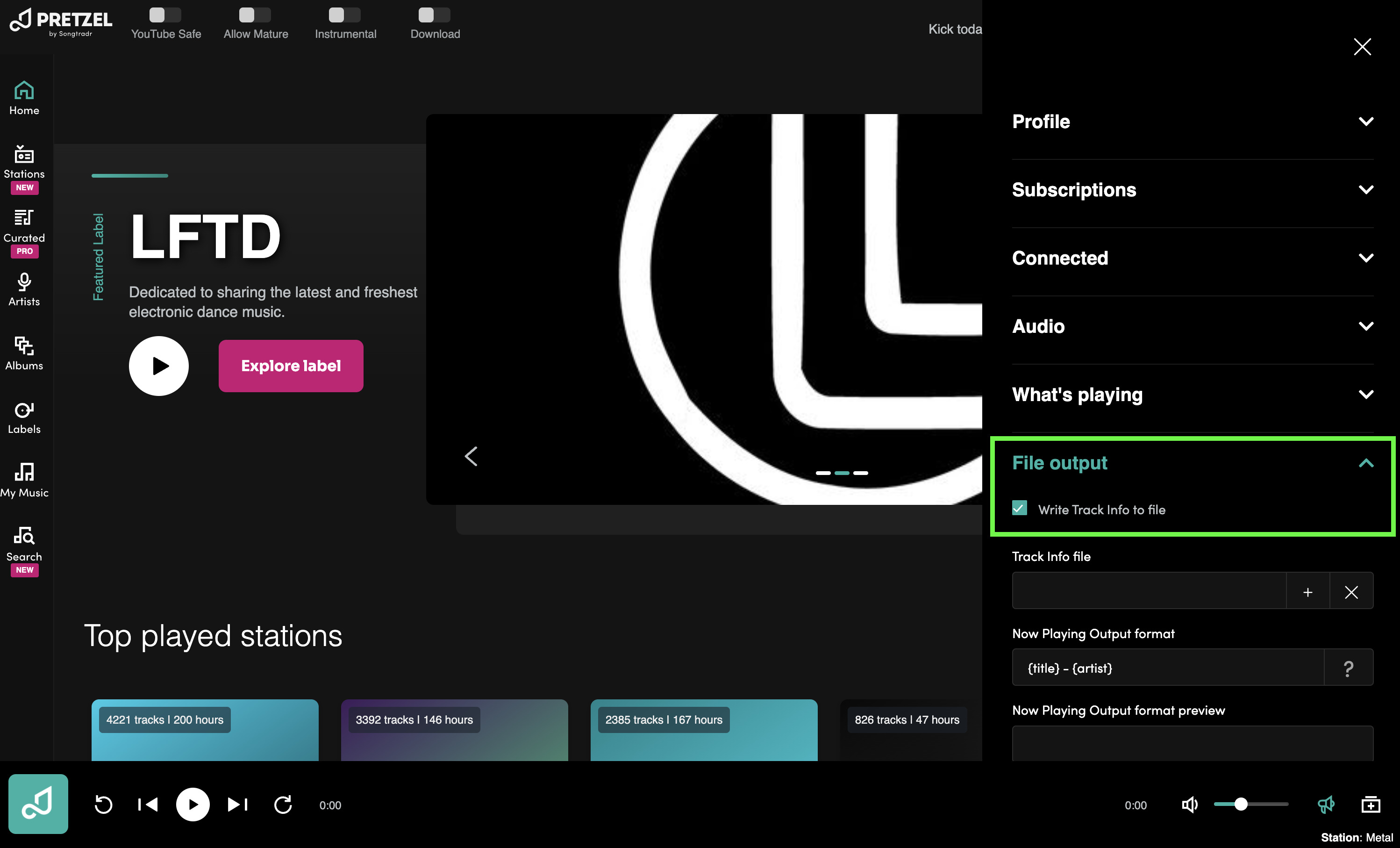Open output format help question mark
The width and height of the screenshot is (1400, 848).
coord(1348,668)
